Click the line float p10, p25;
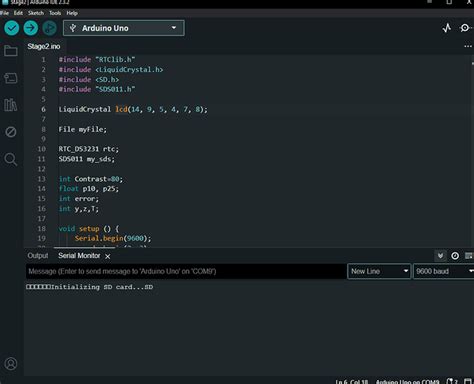The height and width of the screenshot is (384, 474). (89, 189)
